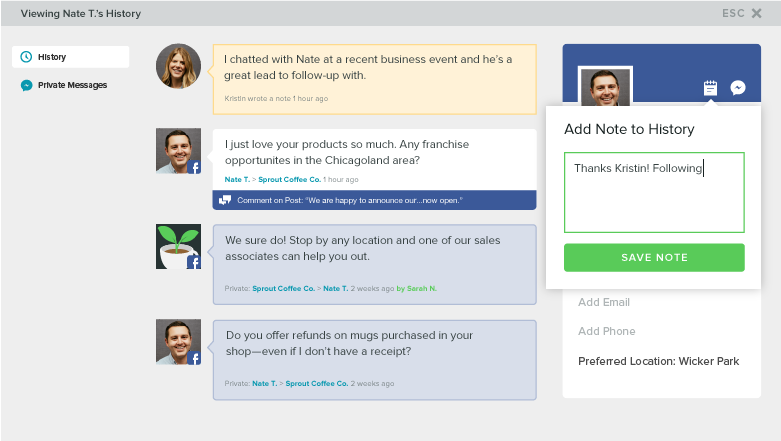The height and width of the screenshot is (441, 781).
Task: Click Facebook badge on Sprout Coffee avatar
Action: (x=194, y=262)
